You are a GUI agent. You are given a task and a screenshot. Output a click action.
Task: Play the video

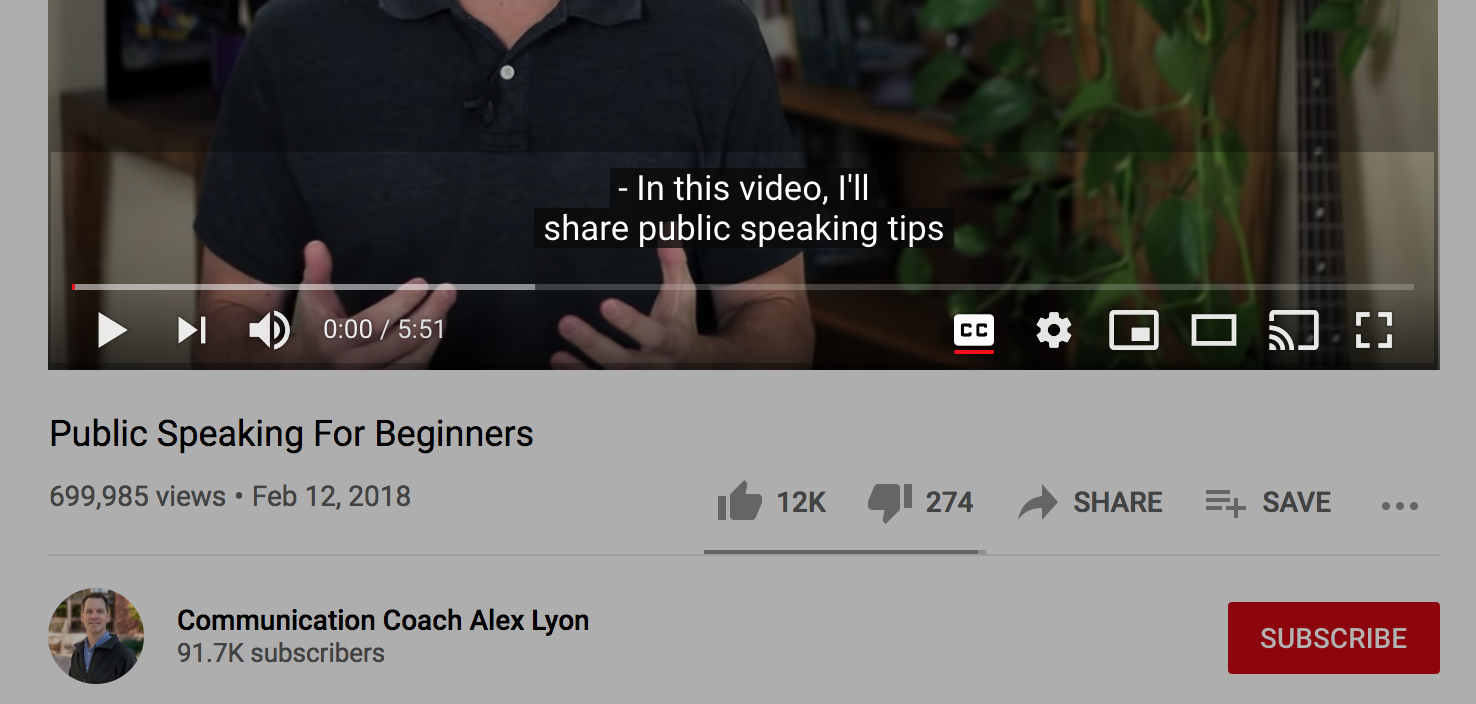coord(112,330)
